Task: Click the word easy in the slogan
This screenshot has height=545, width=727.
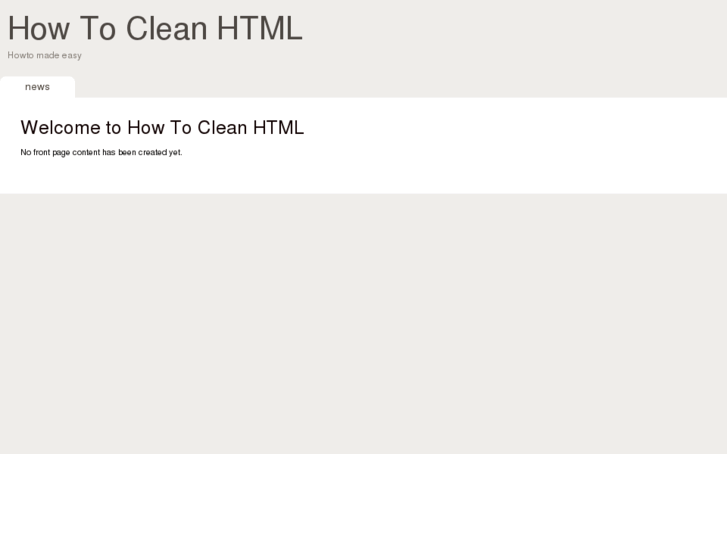Action: pyautogui.click(x=71, y=55)
